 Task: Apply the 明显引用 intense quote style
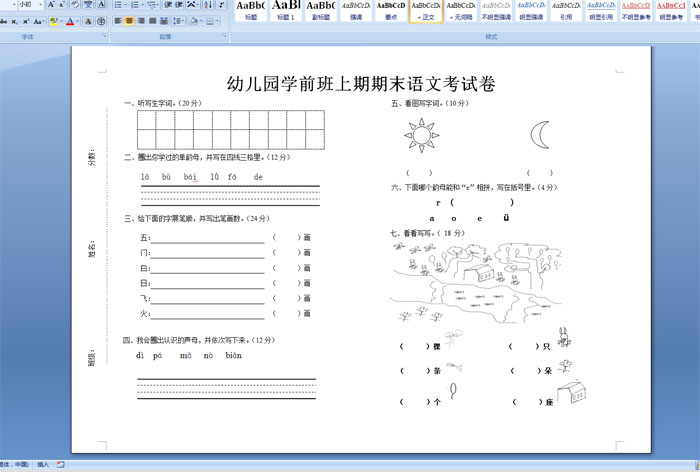pos(601,11)
